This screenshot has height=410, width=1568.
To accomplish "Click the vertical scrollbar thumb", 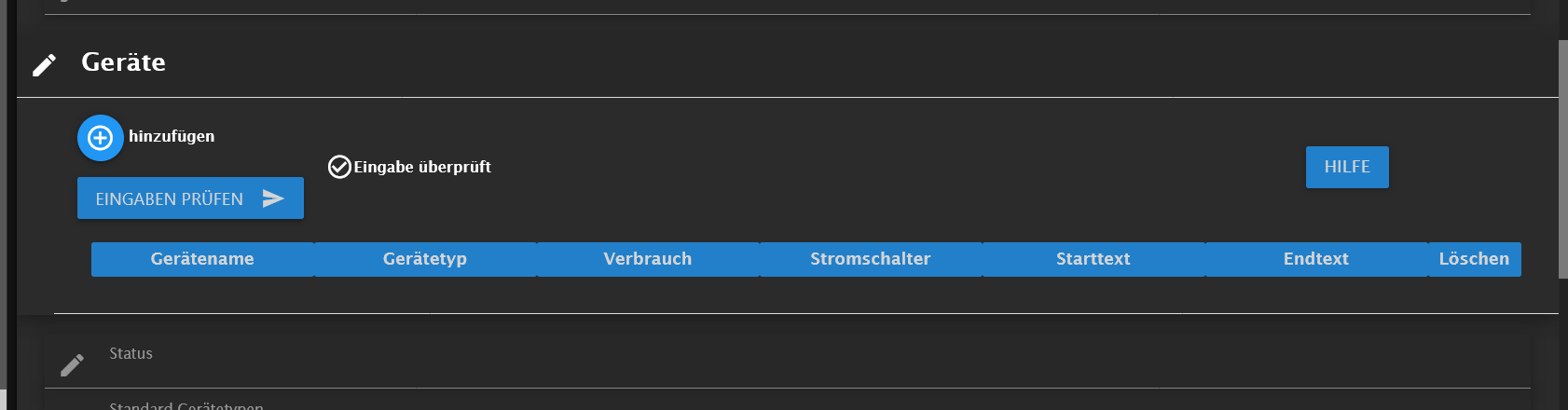I will (1562, 158).
